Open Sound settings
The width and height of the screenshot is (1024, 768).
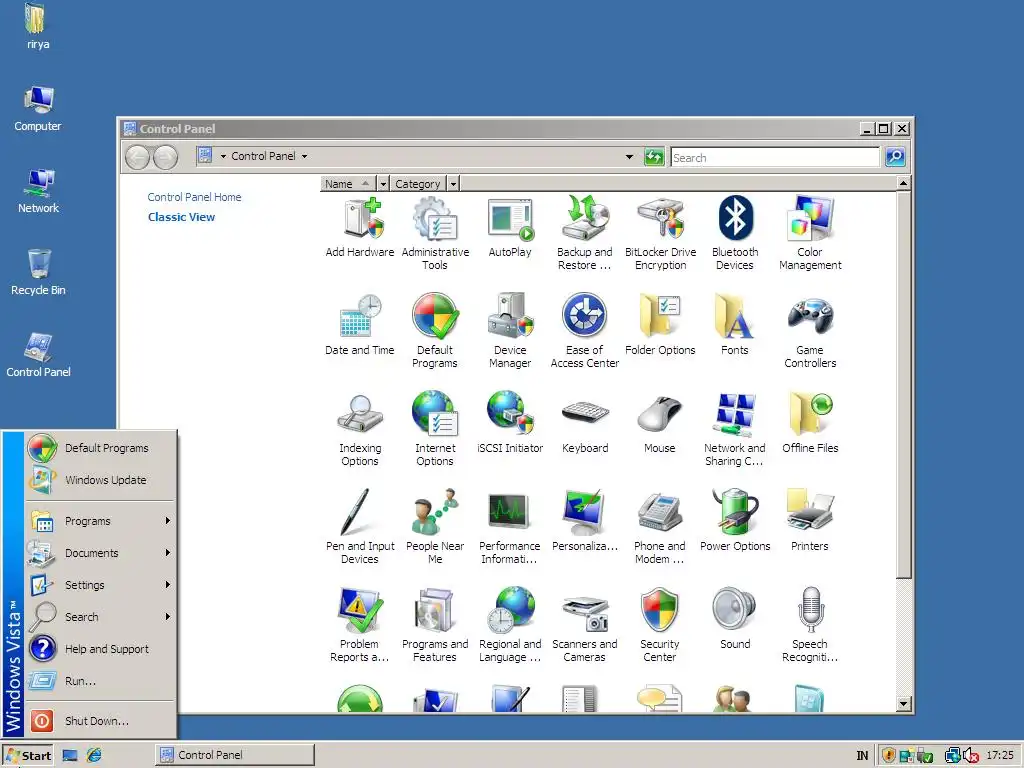(735, 618)
